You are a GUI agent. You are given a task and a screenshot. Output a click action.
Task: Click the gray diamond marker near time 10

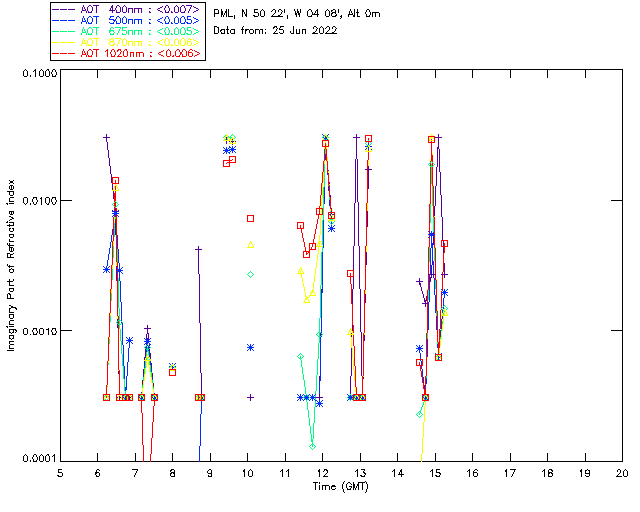(x=251, y=274)
